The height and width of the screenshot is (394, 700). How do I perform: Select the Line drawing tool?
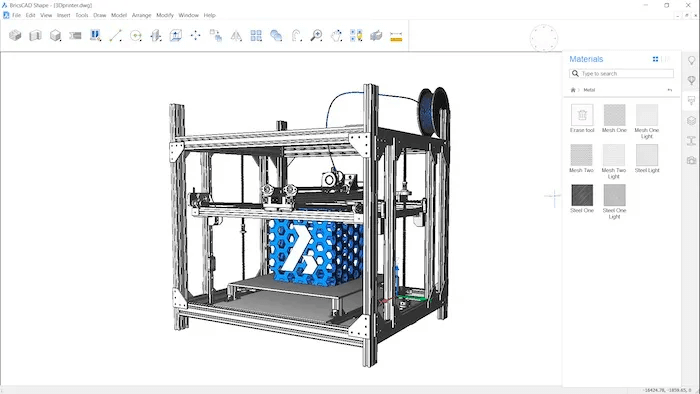point(115,35)
